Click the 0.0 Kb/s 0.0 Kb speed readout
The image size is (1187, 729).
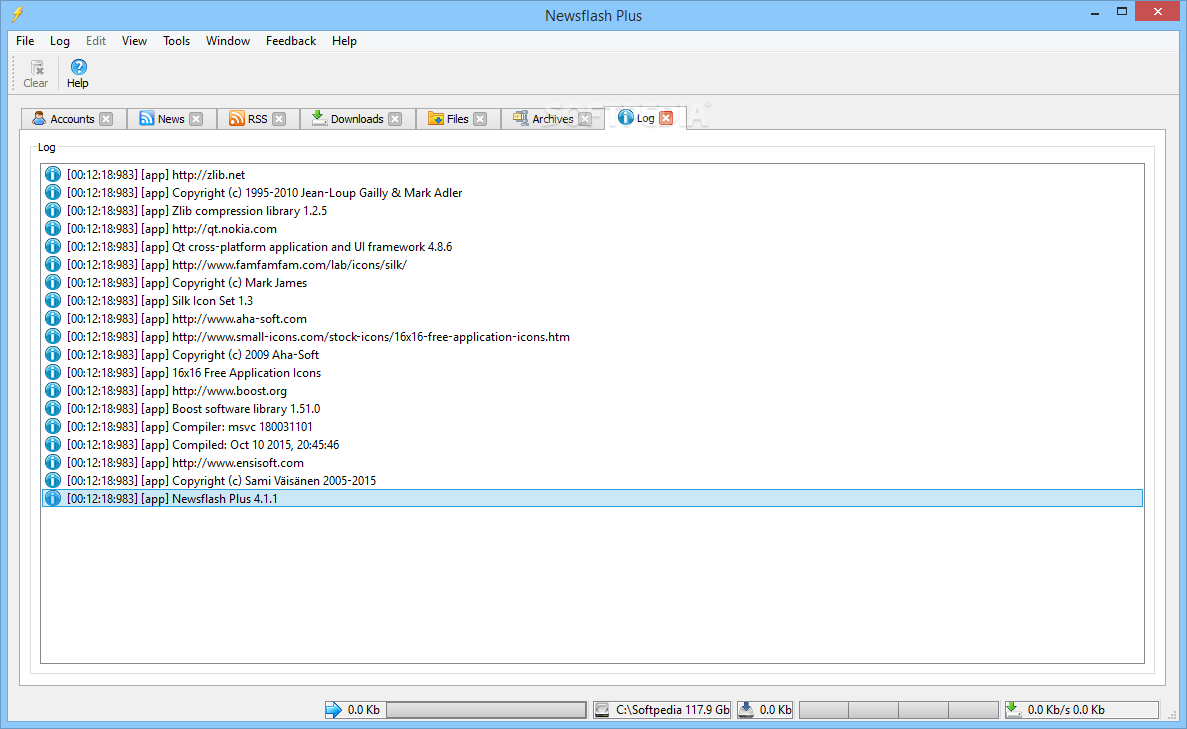(1066, 710)
